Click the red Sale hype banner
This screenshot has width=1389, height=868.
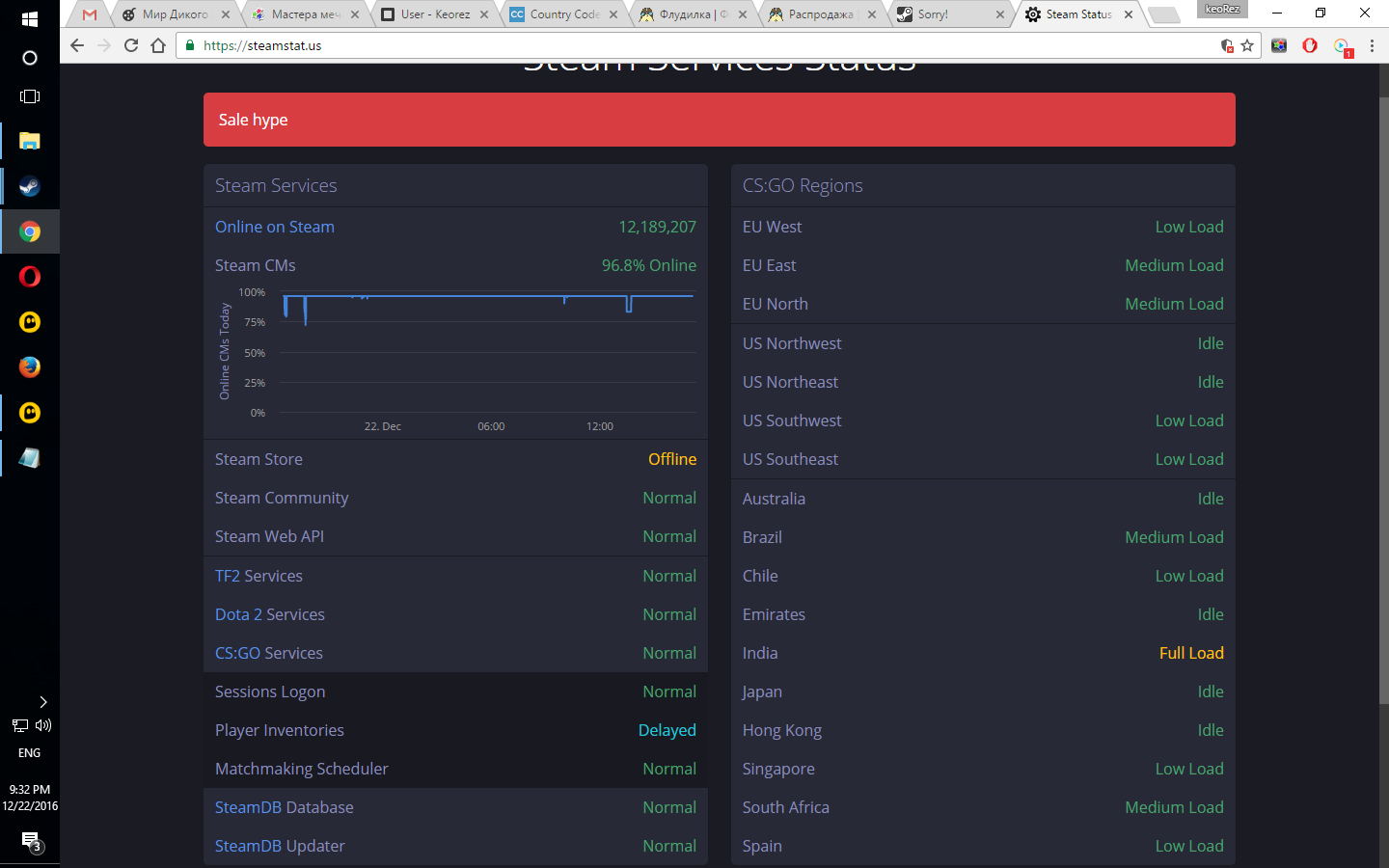720,120
